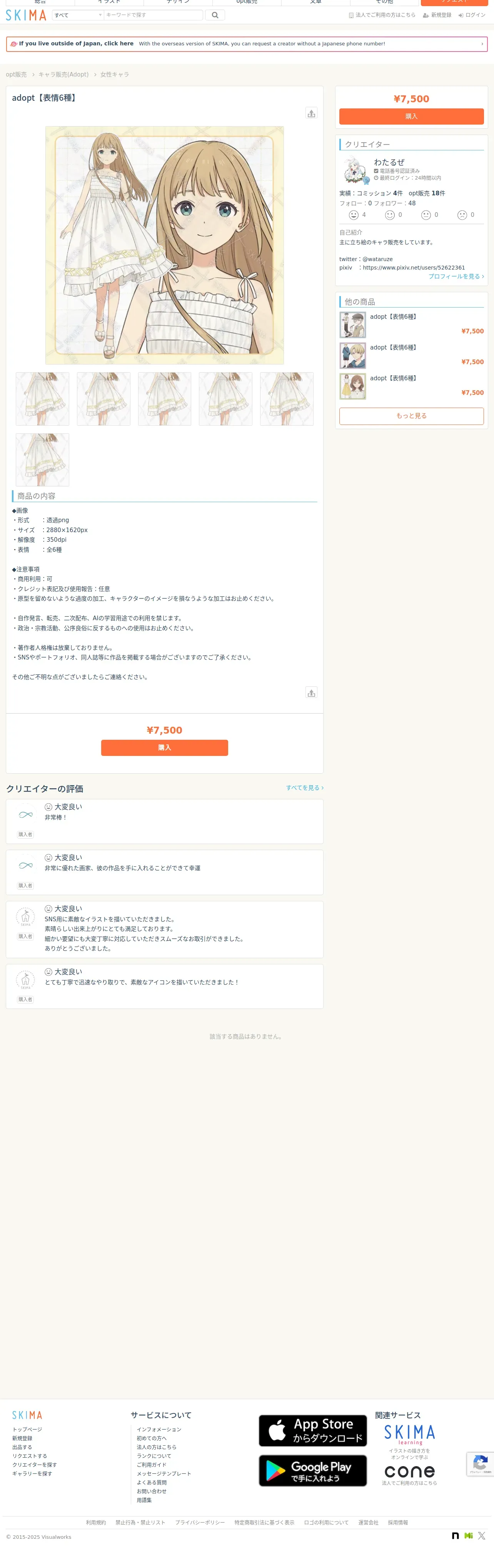The image size is (494, 1568).
Task: Click creator name わたるぜ
Action: (389, 163)
